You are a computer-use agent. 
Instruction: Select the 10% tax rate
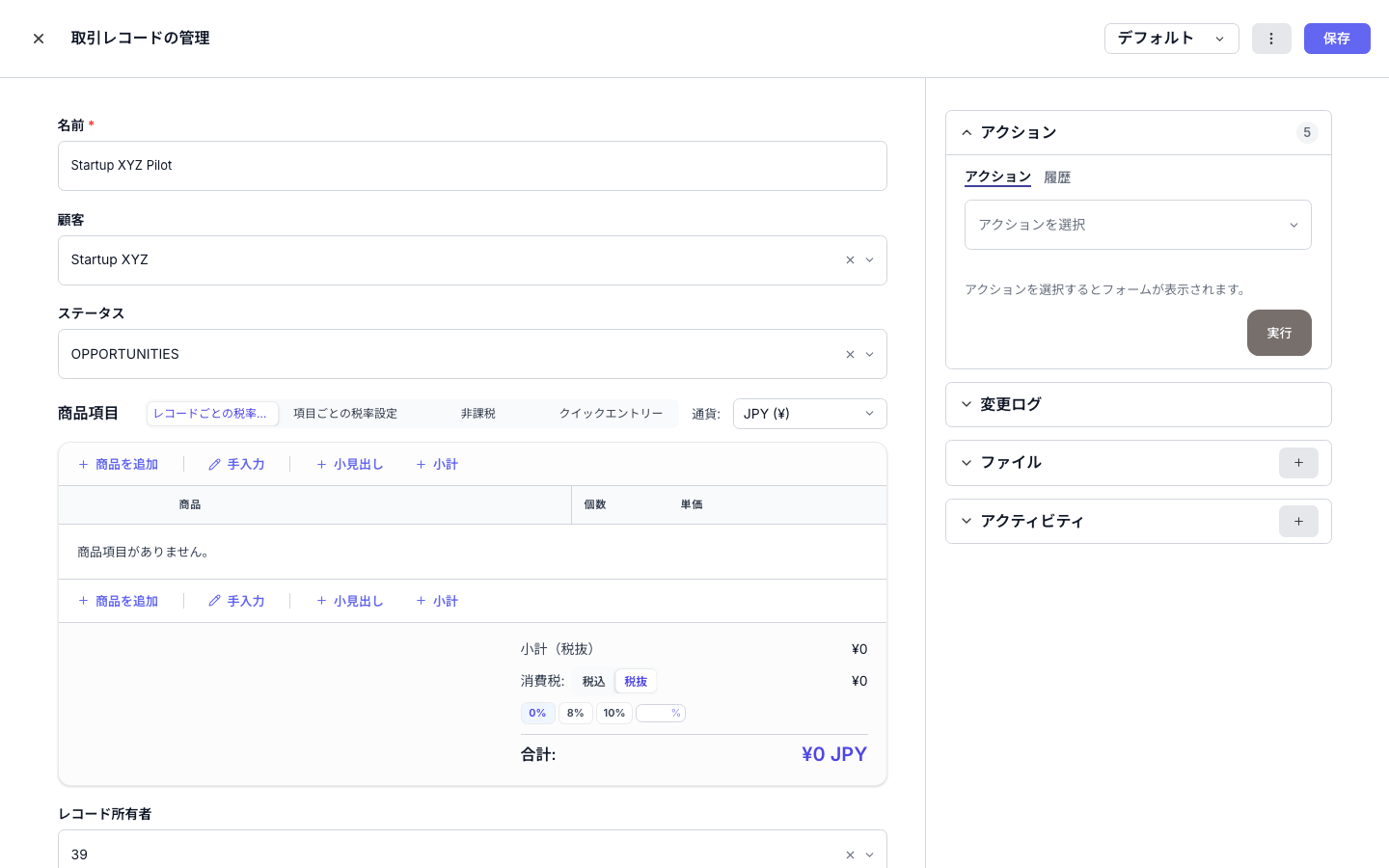coord(614,713)
